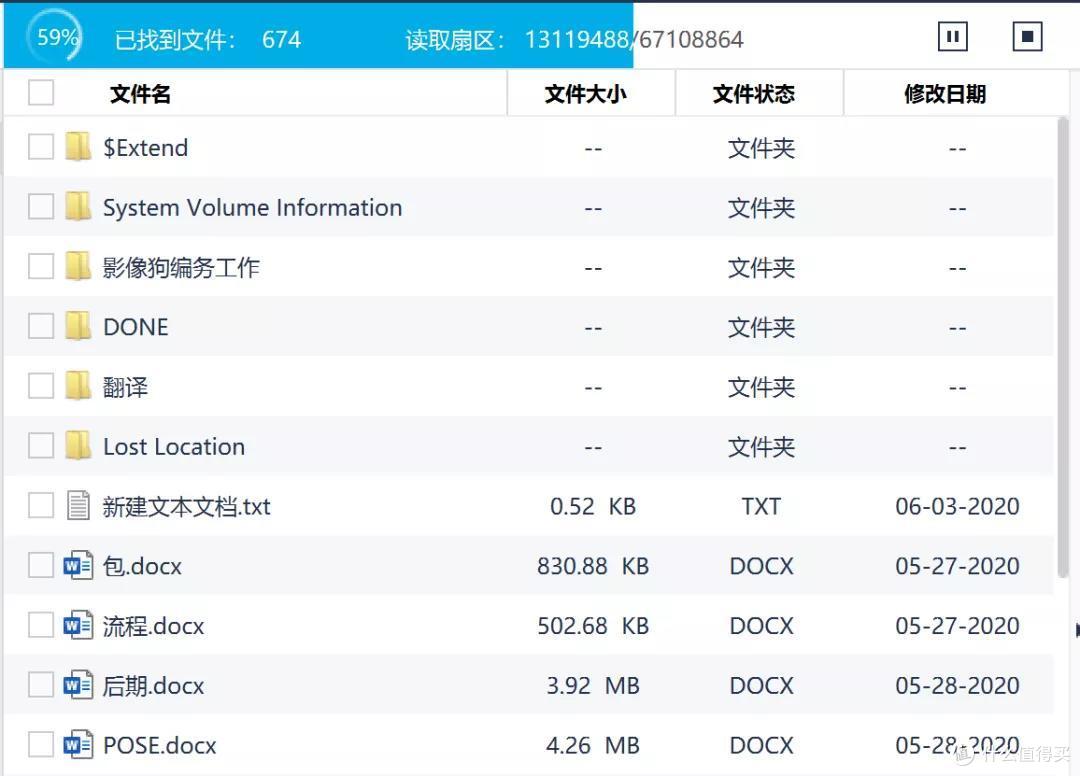Check the 新建文本文档.txt checkbox
Viewport: 1080px width, 776px height.
point(41,505)
